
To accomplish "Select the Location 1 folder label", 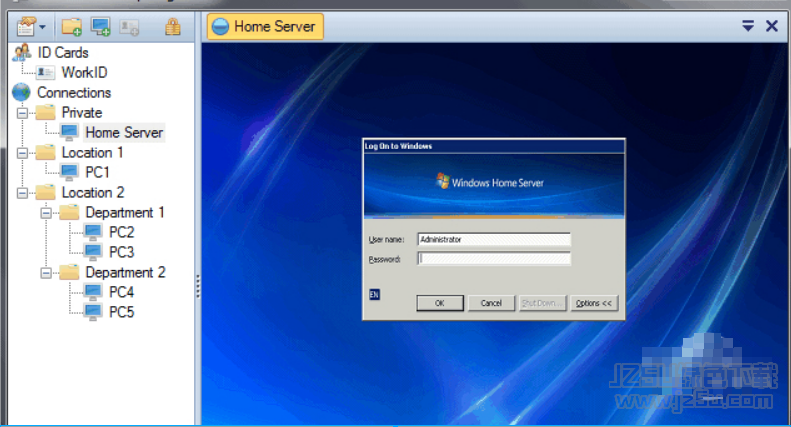I will (92, 152).
